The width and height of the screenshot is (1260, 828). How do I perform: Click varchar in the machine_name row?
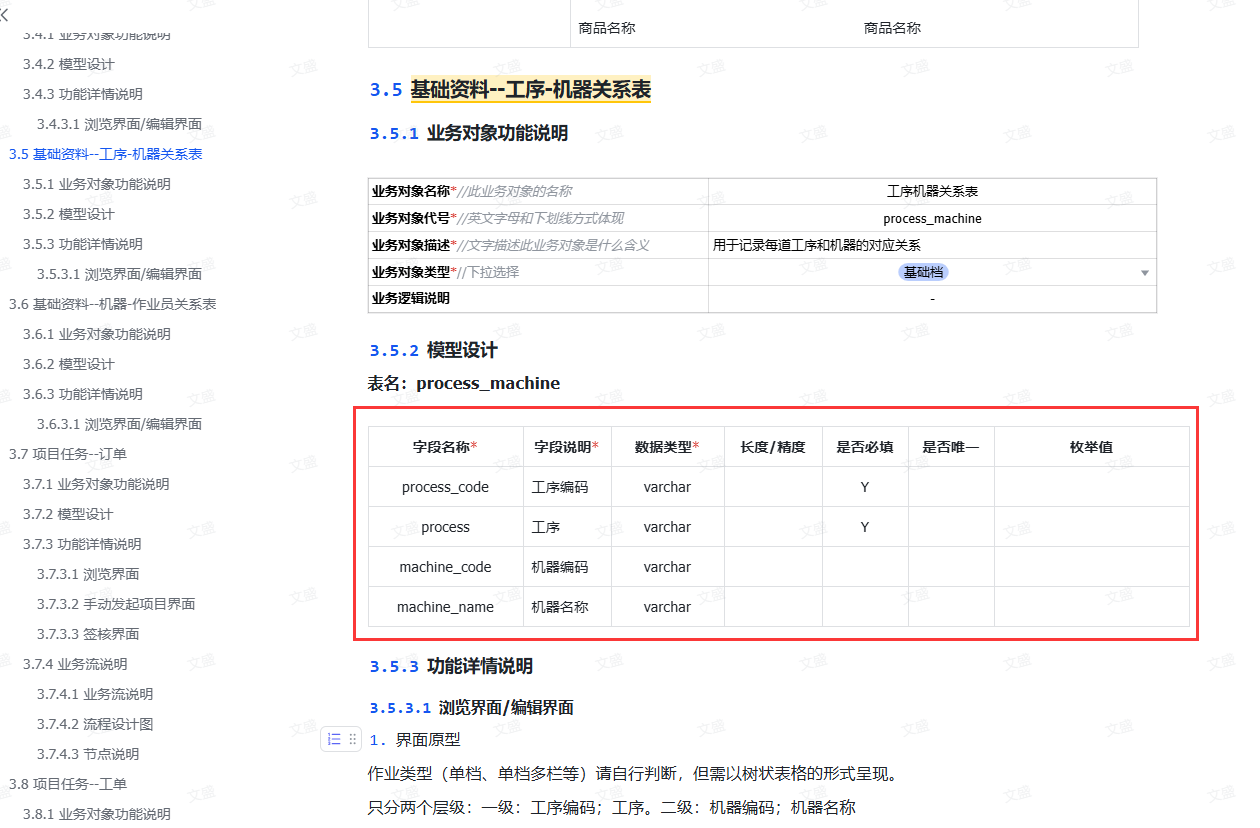[x=667, y=607]
